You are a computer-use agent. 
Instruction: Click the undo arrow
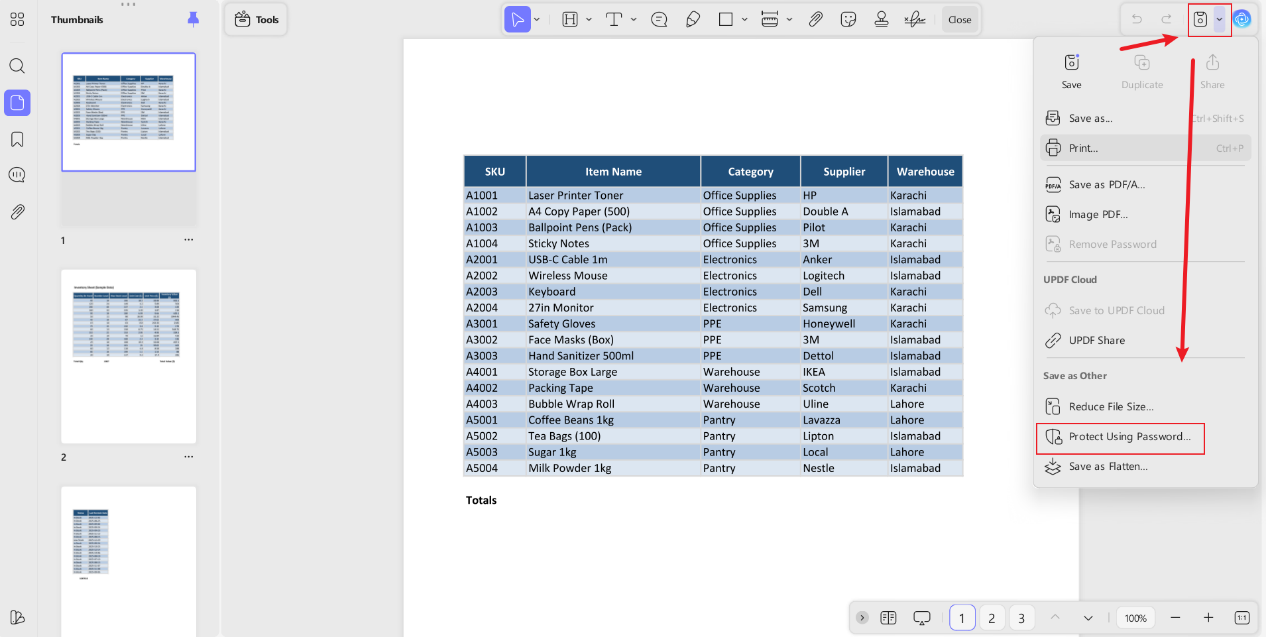click(1136, 19)
